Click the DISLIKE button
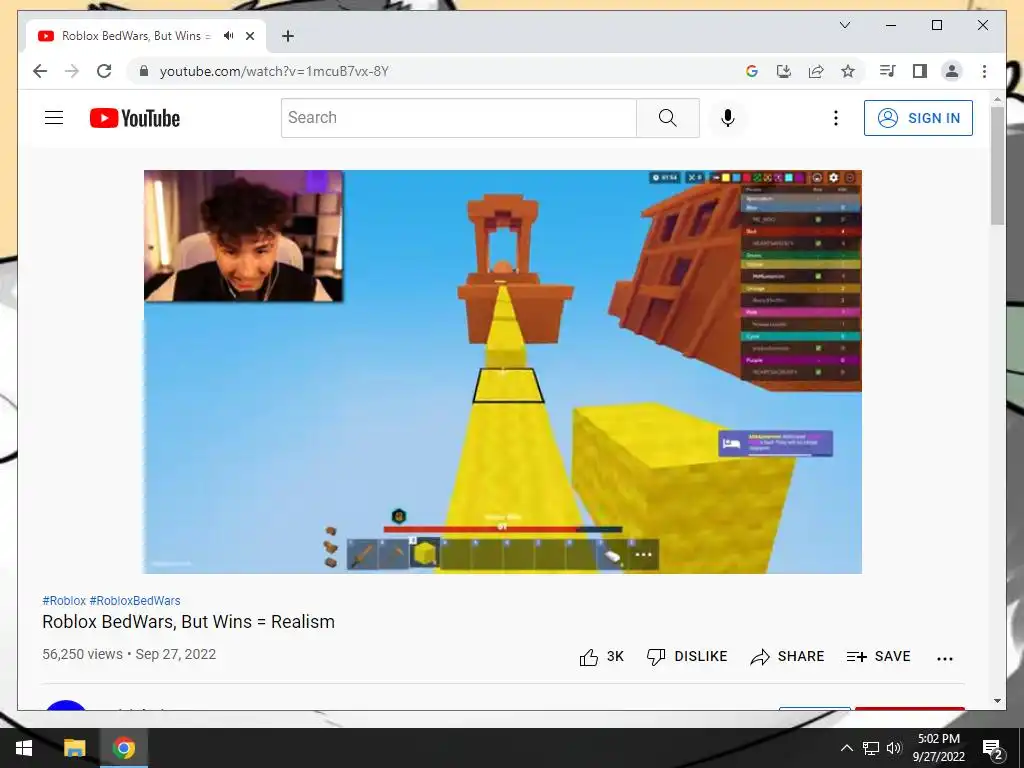Screen dimensions: 1024x768 tap(686, 656)
